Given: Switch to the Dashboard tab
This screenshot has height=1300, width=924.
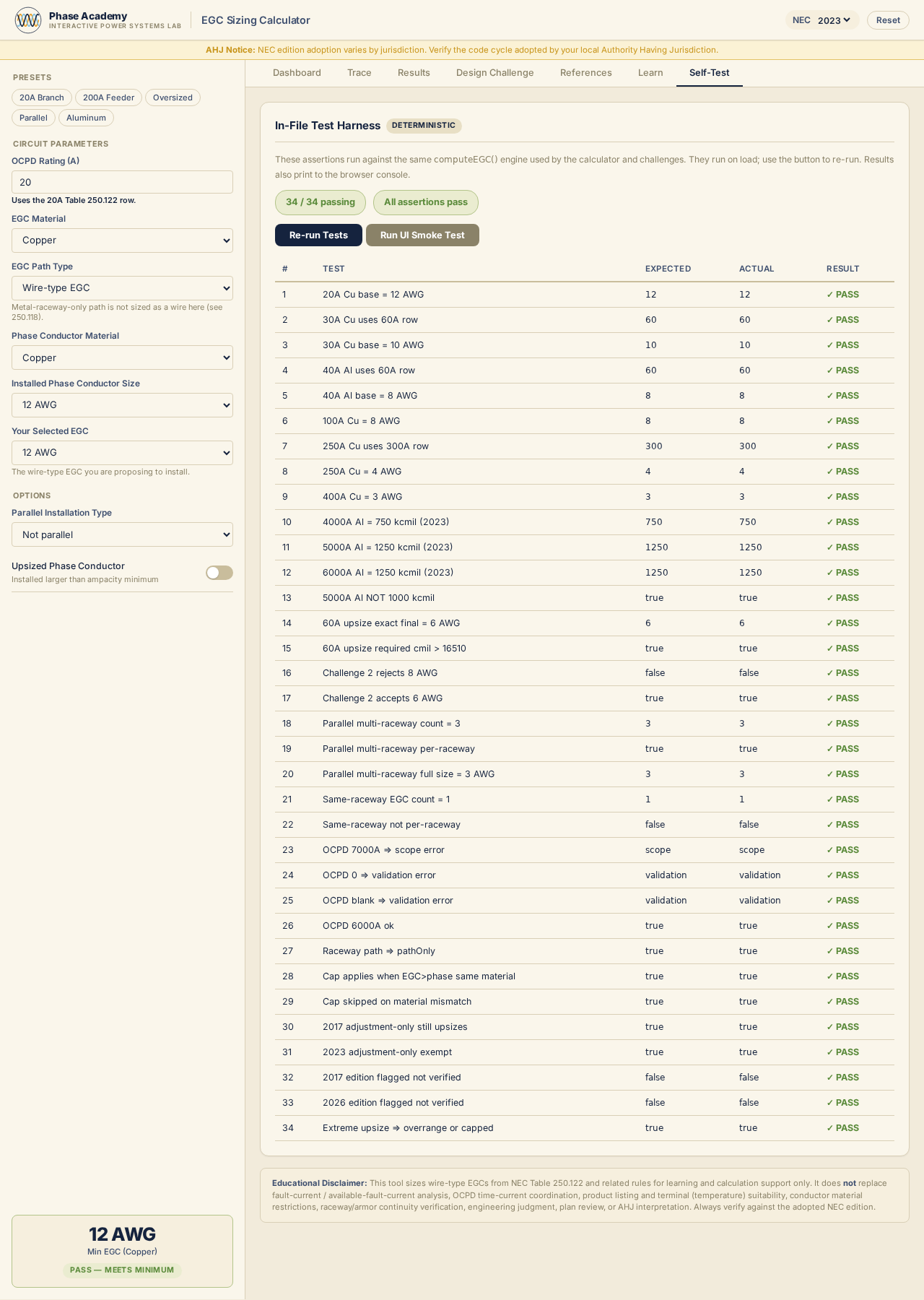Looking at the screenshot, I should [297, 73].
